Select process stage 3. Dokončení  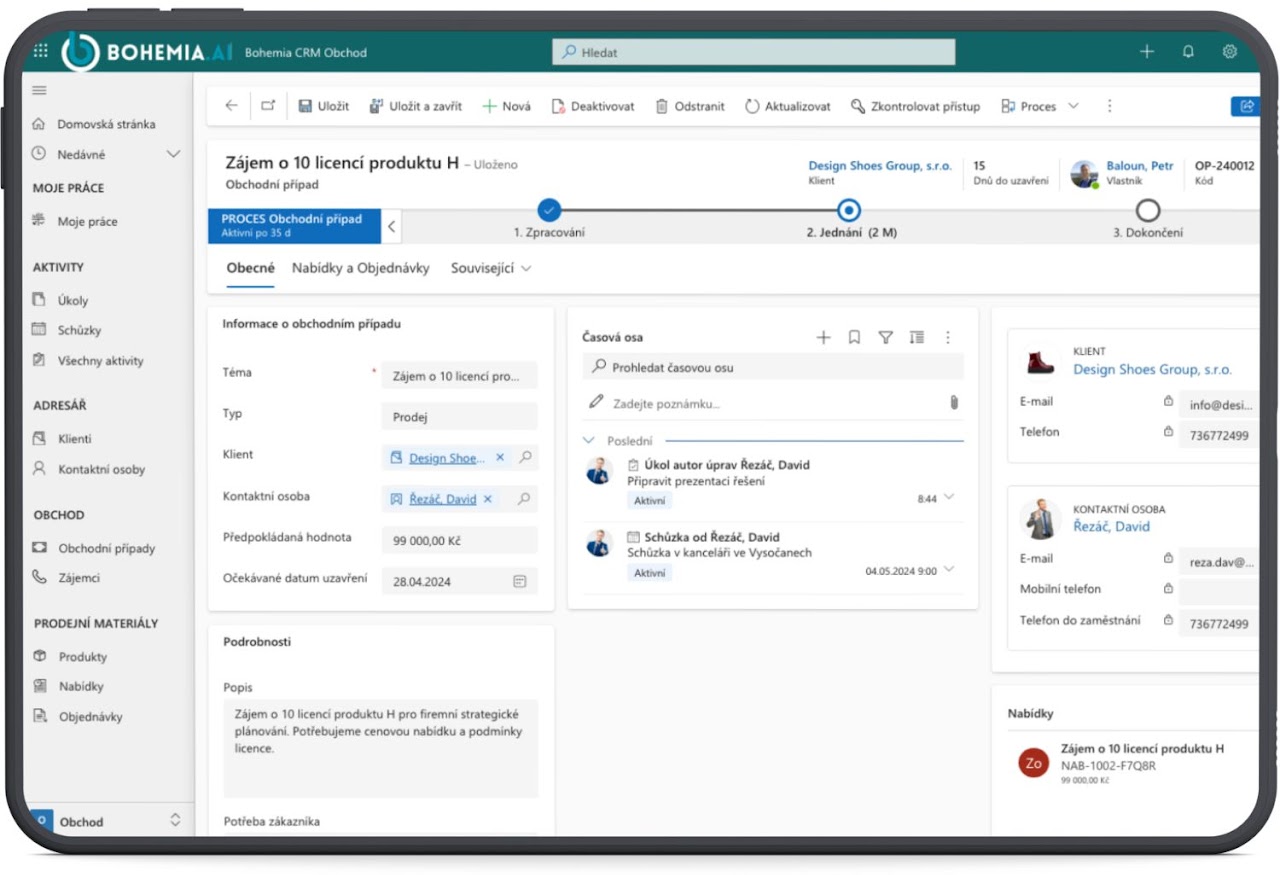(x=1148, y=210)
